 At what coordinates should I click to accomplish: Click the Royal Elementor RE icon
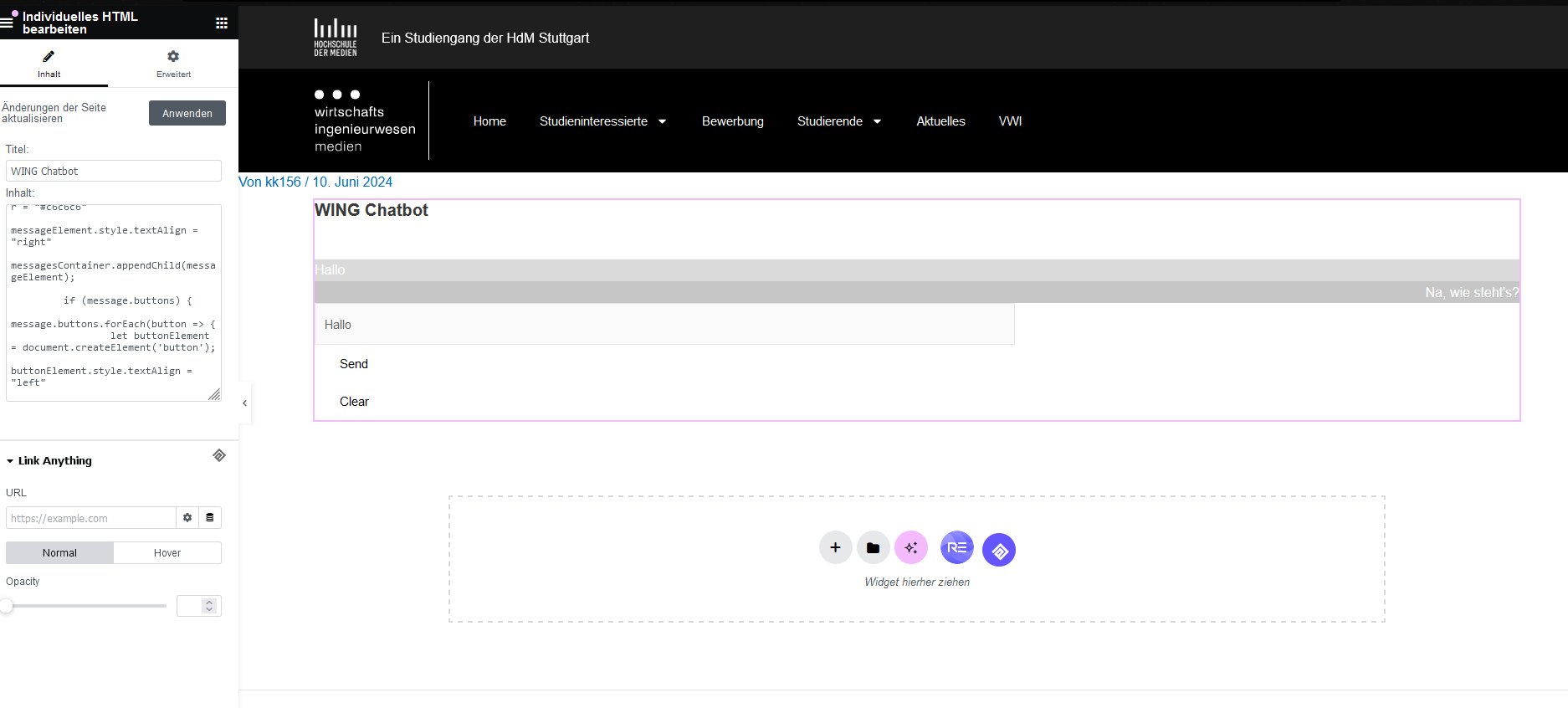coord(957,547)
